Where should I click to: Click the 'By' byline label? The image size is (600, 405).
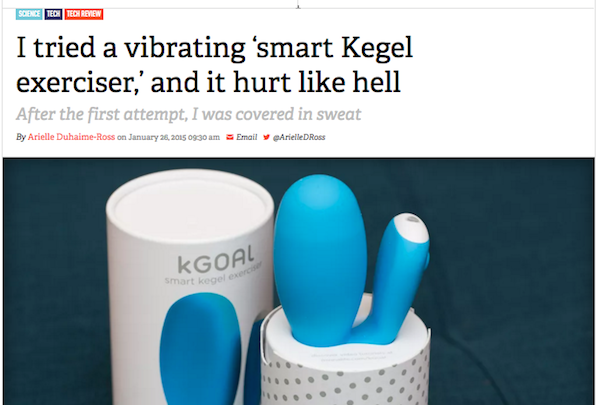(21, 137)
